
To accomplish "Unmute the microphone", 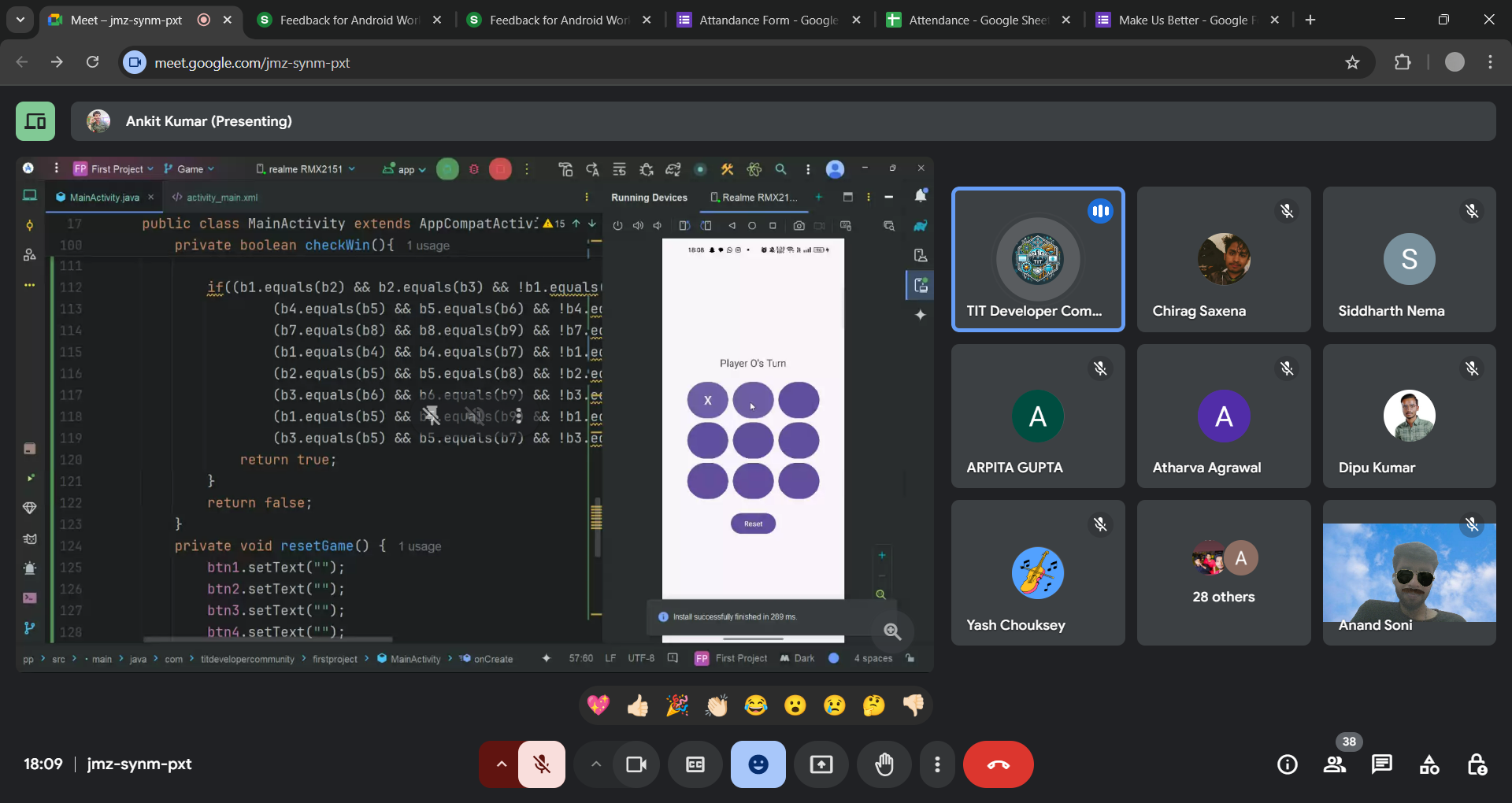I will [542, 764].
